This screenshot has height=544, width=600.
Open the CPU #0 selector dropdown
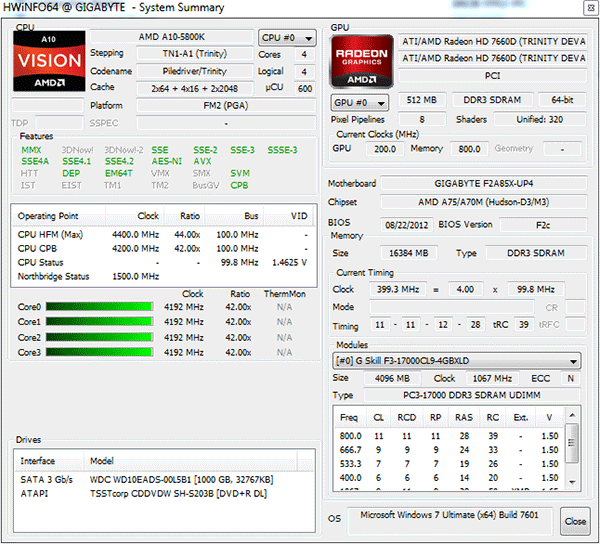(287, 38)
